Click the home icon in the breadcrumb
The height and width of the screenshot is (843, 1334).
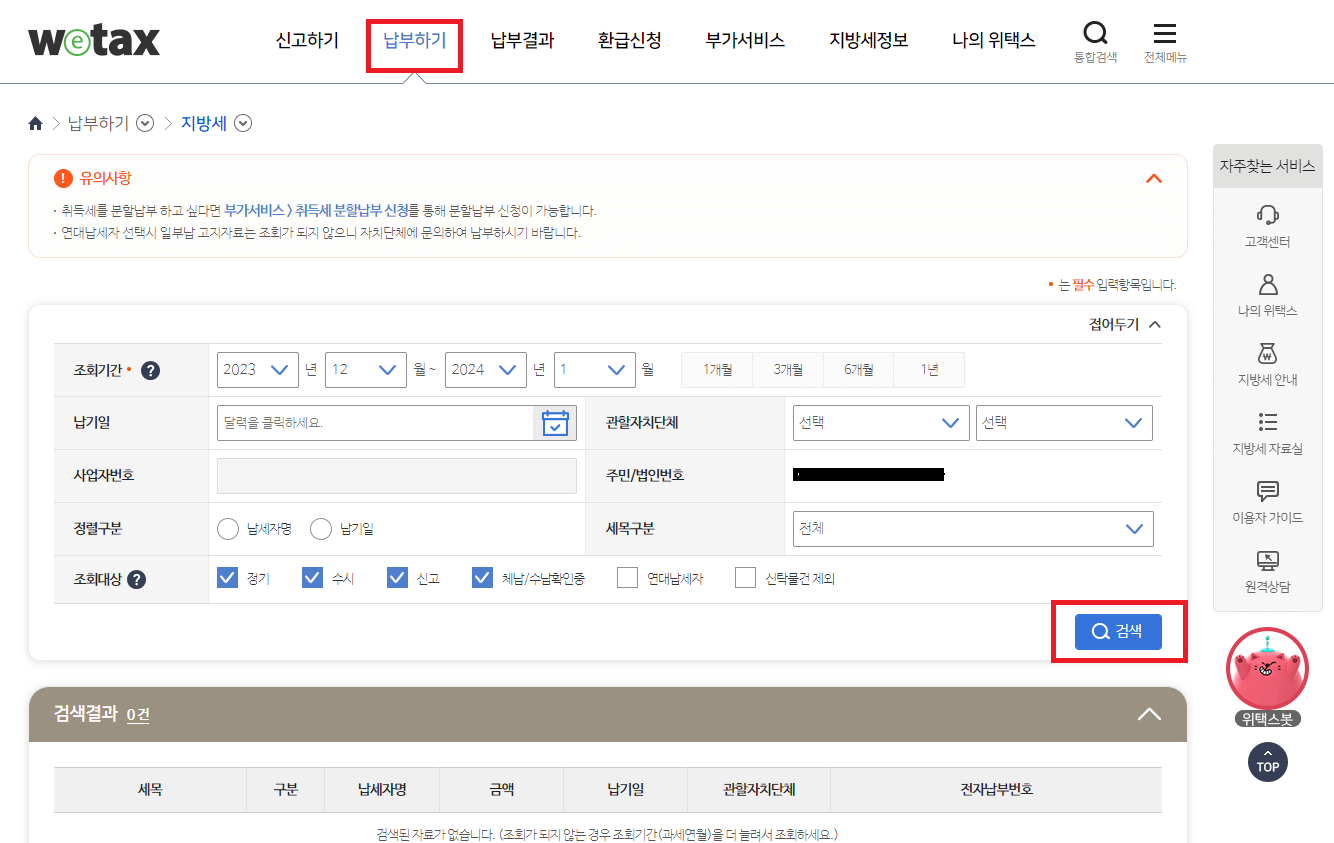34,122
